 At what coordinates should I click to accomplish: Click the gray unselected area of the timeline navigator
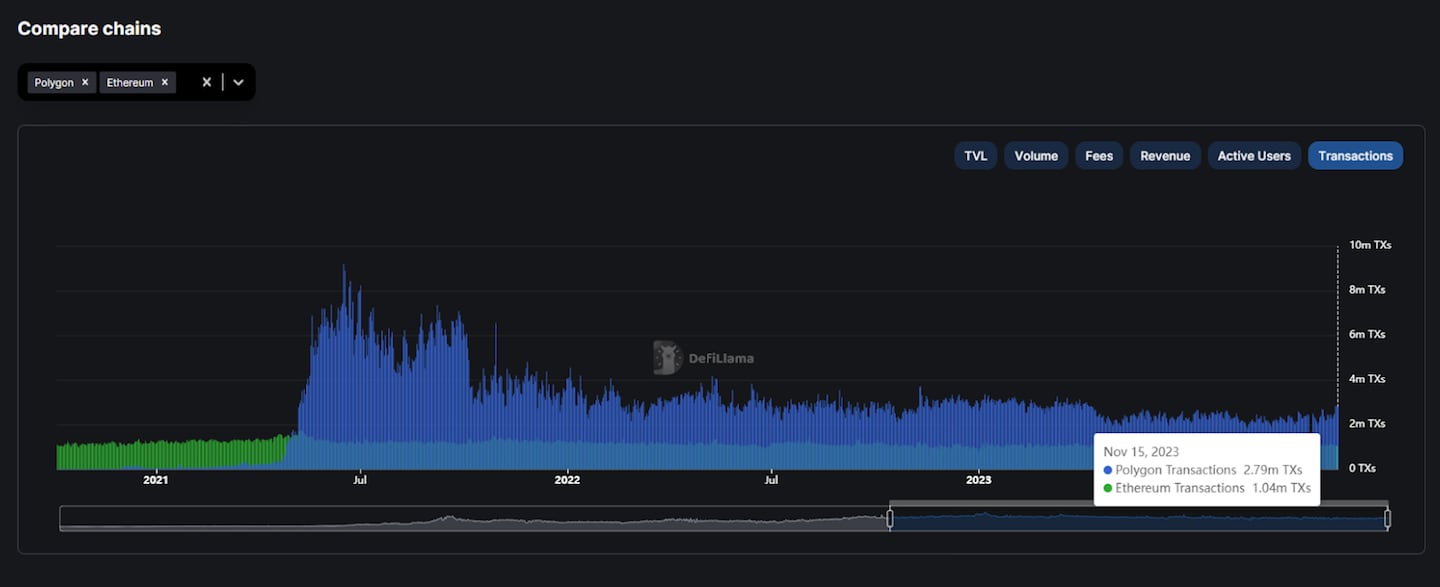470,519
